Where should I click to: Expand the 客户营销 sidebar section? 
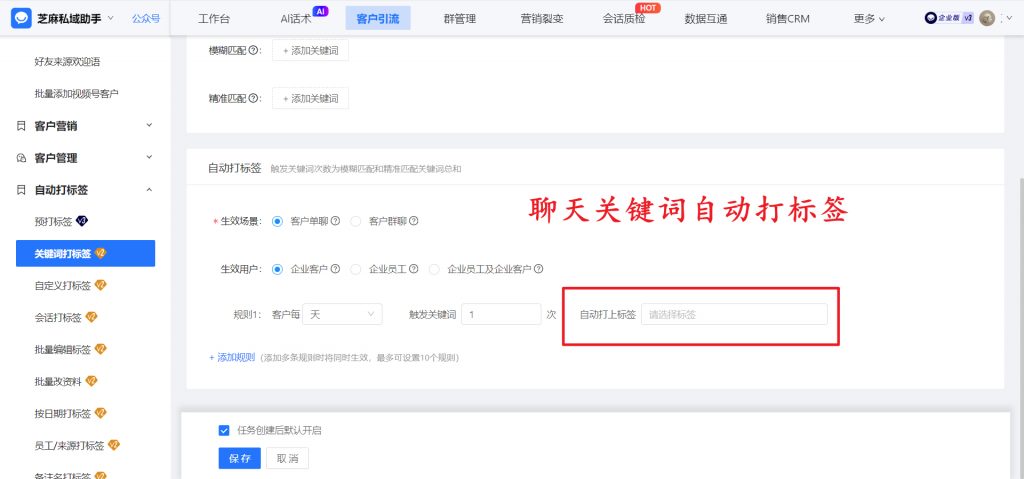[x=149, y=126]
